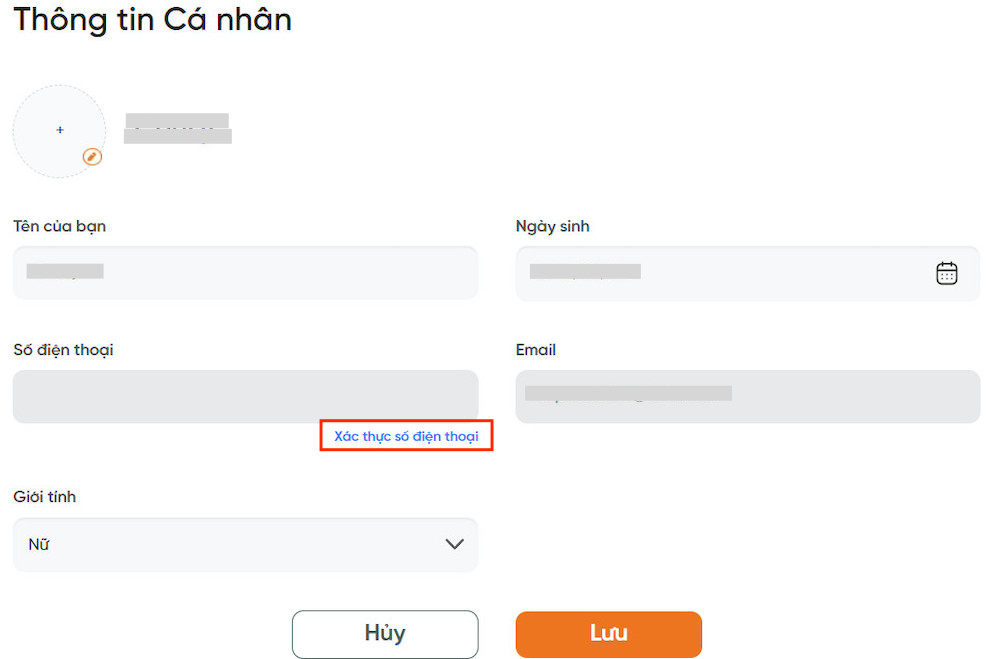Click the Xác thực số điện thoại link
This screenshot has height=659, width=1000.
pos(406,436)
